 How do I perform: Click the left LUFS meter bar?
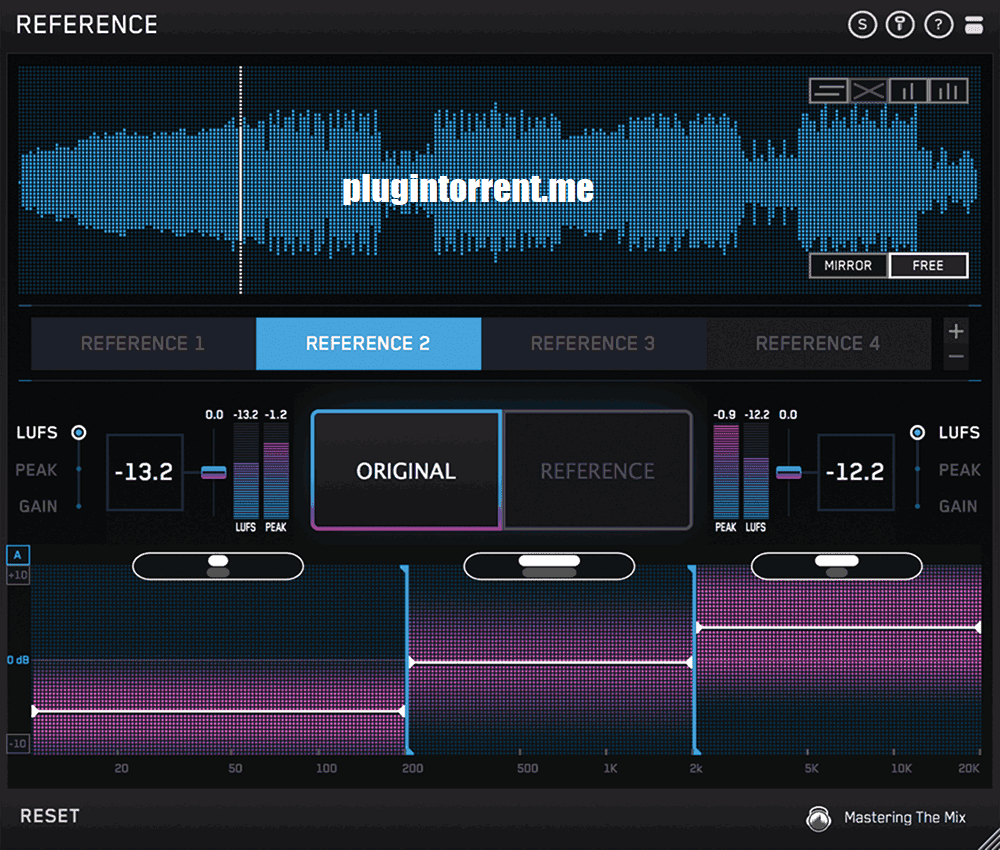tap(246, 471)
